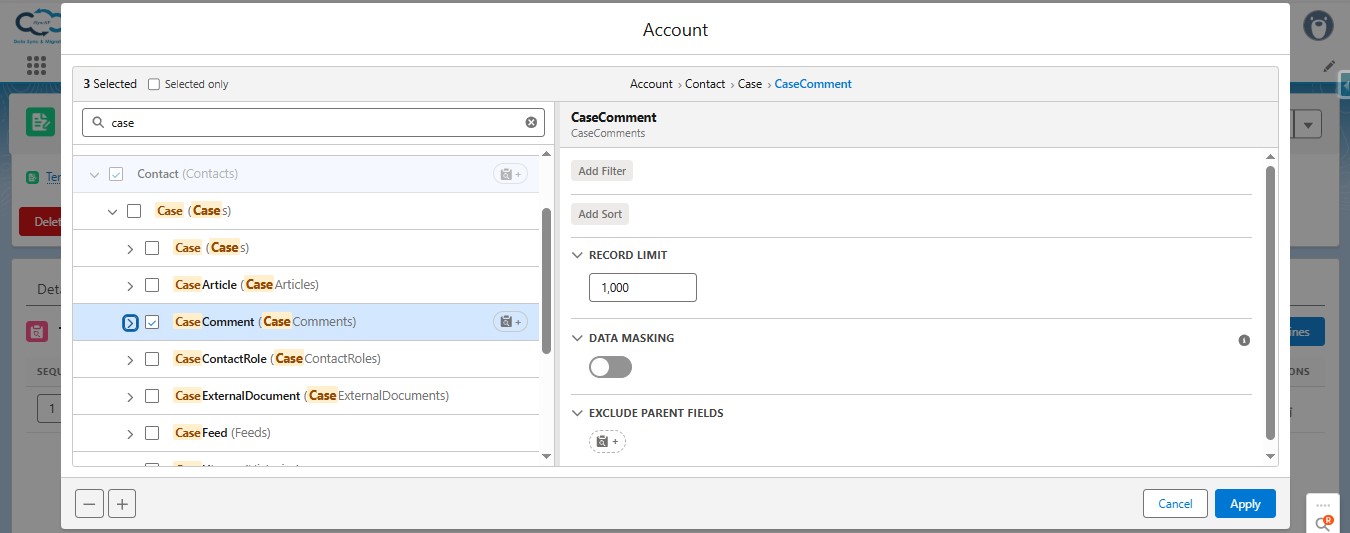
Task: Click the CaseFeed (Feeds) row label
Action: pos(222,433)
